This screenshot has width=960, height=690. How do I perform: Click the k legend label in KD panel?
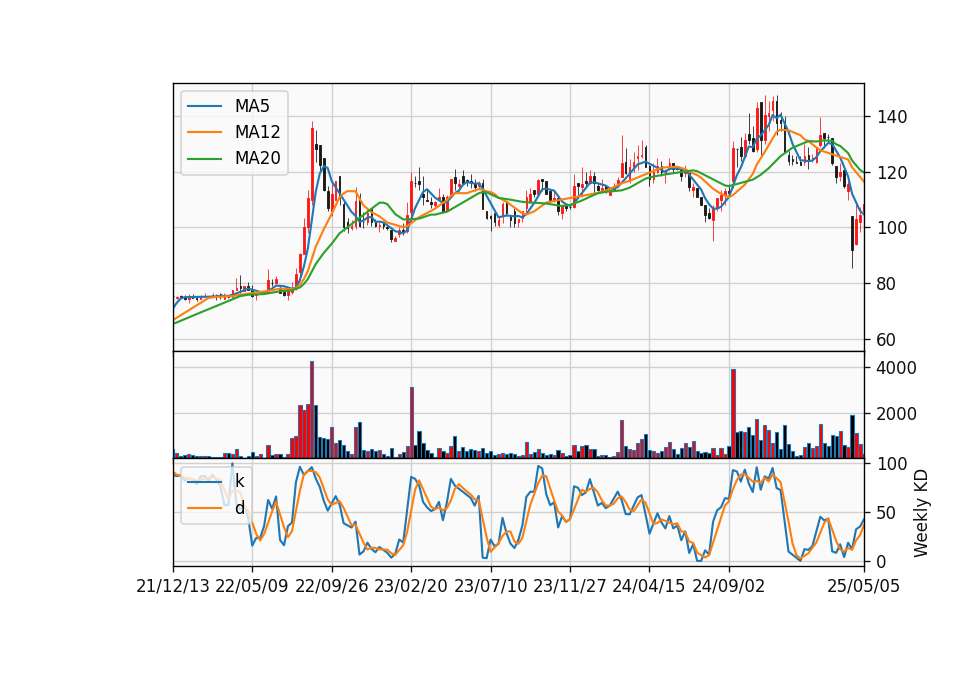click(x=239, y=481)
